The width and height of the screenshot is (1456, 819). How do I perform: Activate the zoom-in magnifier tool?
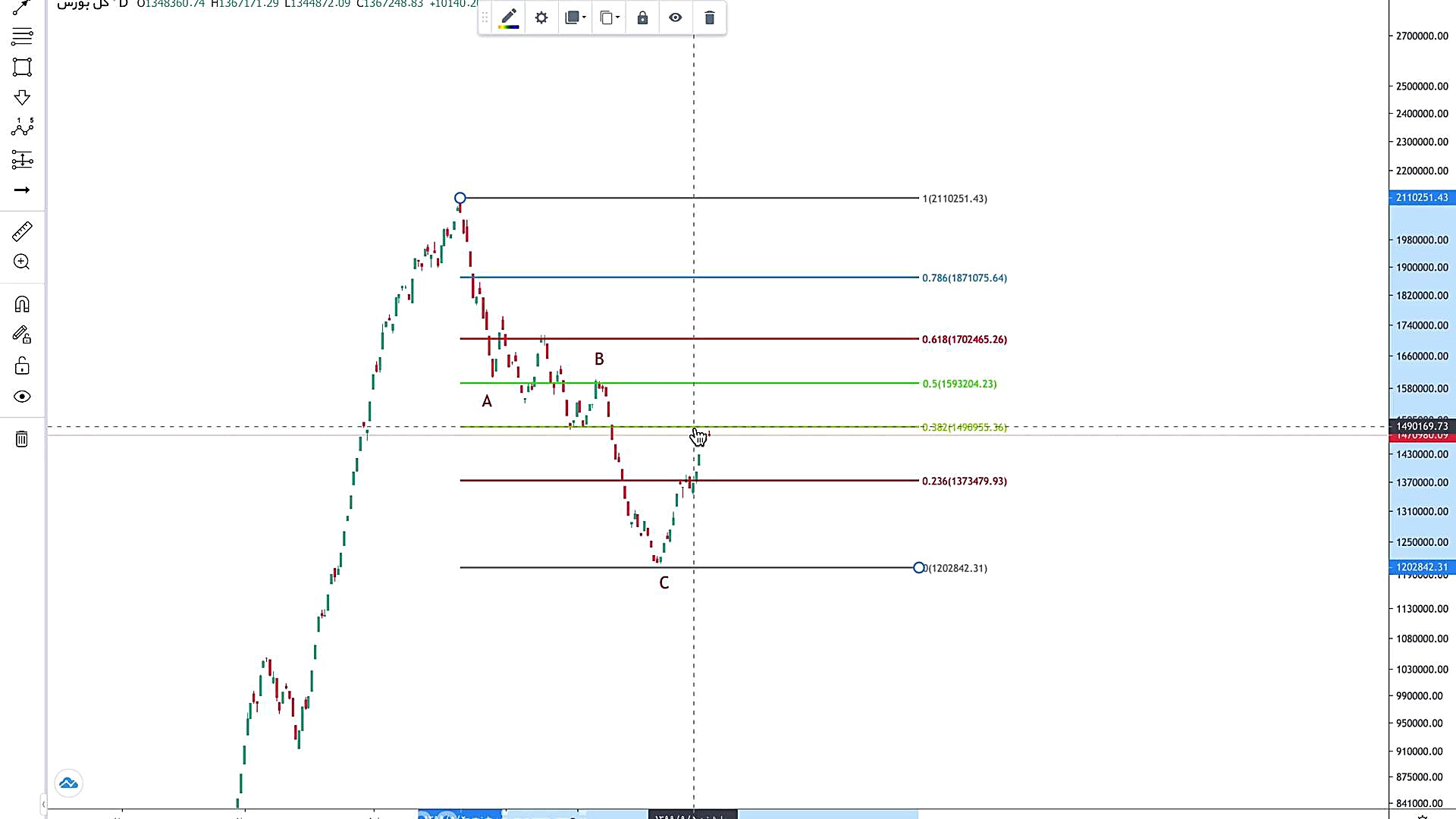(x=22, y=262)
